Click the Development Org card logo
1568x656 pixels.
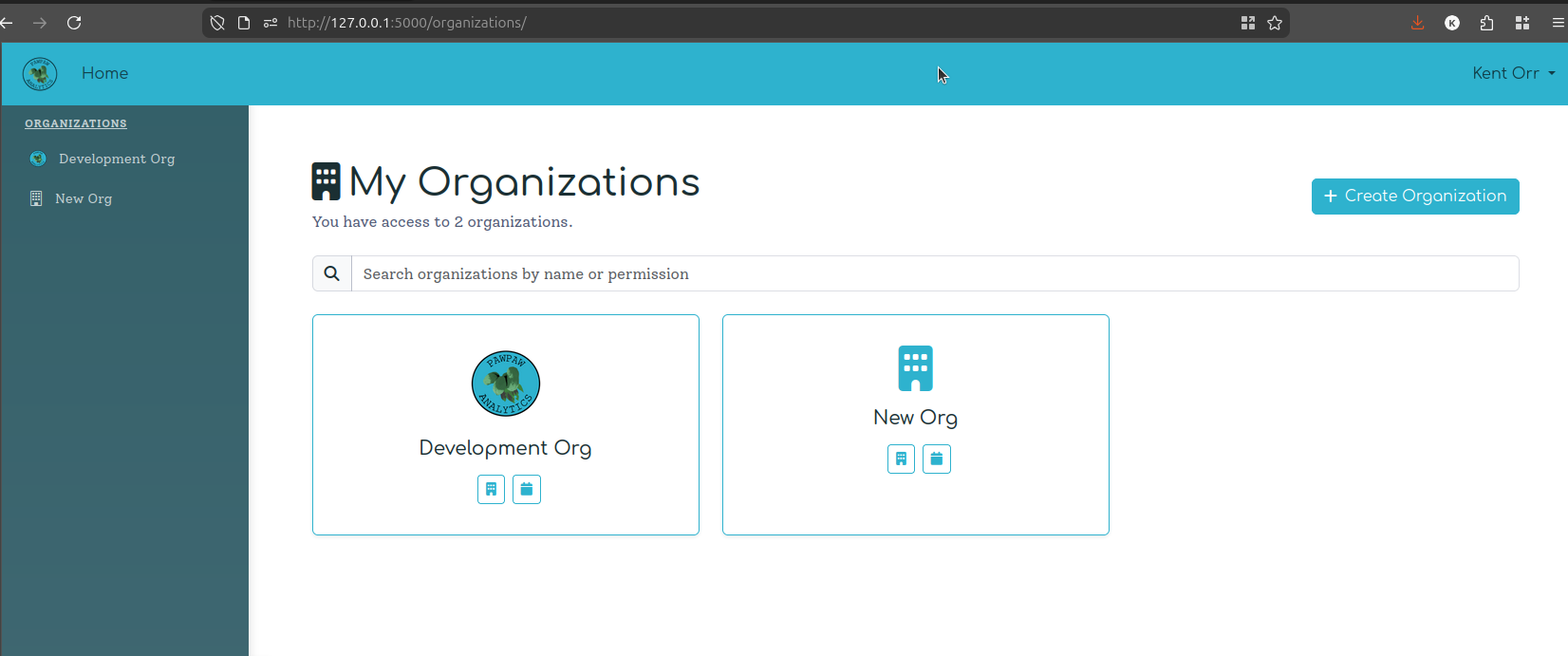coord(506,384)
